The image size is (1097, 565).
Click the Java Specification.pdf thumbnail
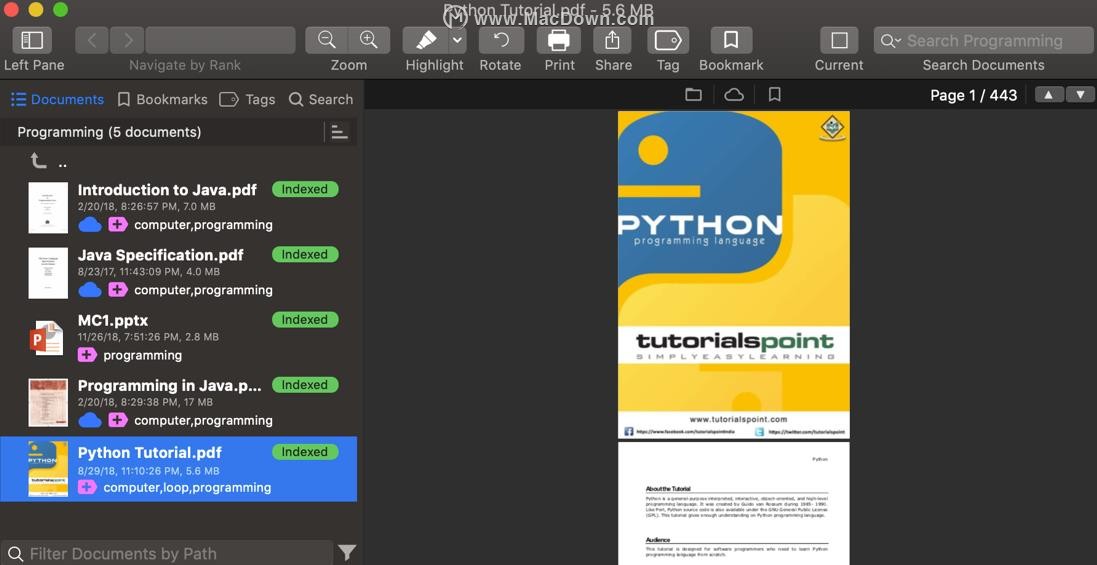(x=48, y=273)
